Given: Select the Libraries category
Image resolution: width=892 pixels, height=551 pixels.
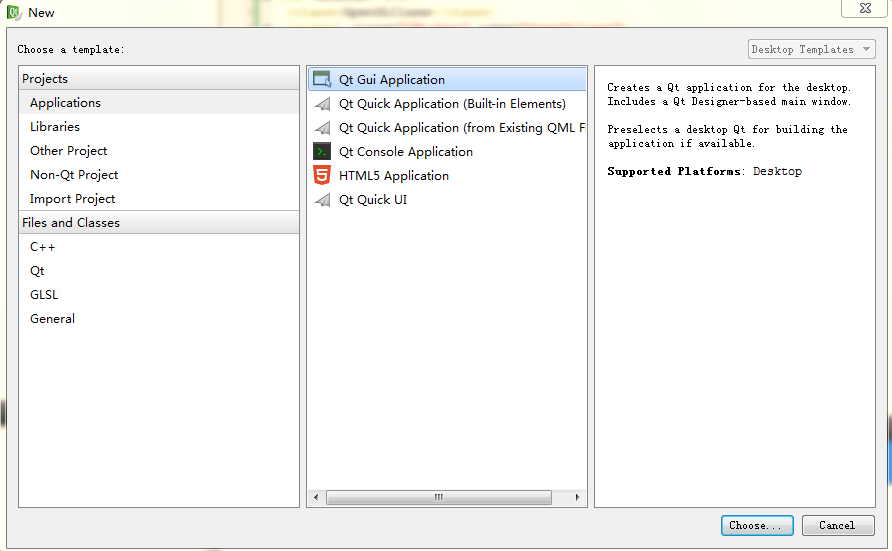Looking at the screenshot, I should [x=159, y=126].
